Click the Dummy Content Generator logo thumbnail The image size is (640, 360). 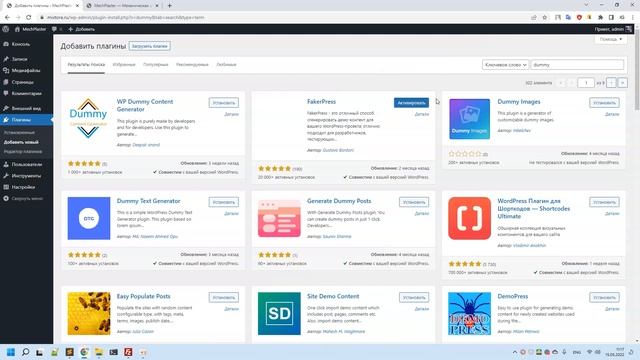[89, 118]
